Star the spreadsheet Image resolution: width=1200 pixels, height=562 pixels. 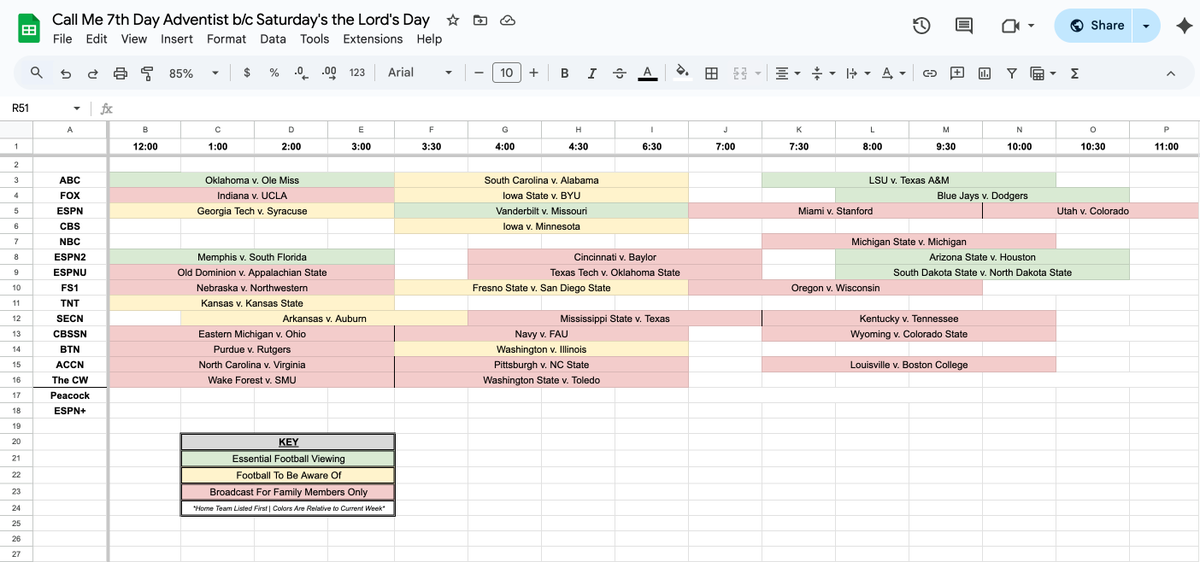453,20
